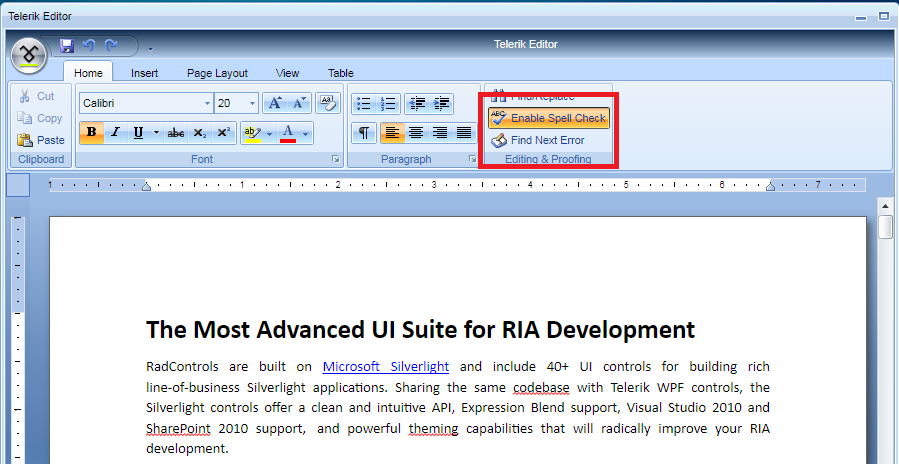Expand the quick access toolbar customize arrow
Image resolution: width=899 pixels, height=464 pixels.
[151, 49]
